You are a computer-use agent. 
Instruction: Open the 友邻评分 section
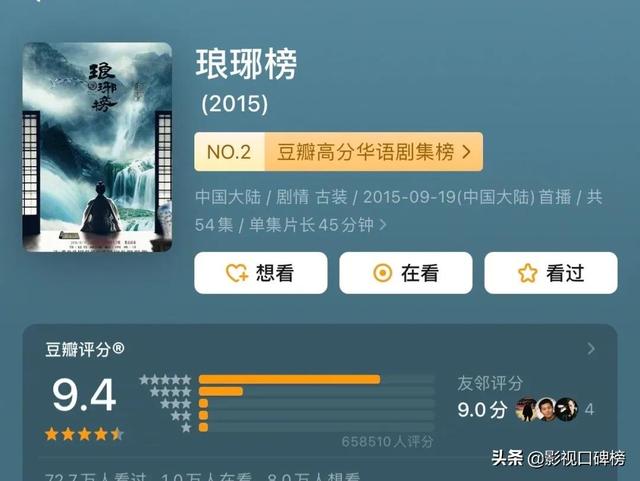490,383
